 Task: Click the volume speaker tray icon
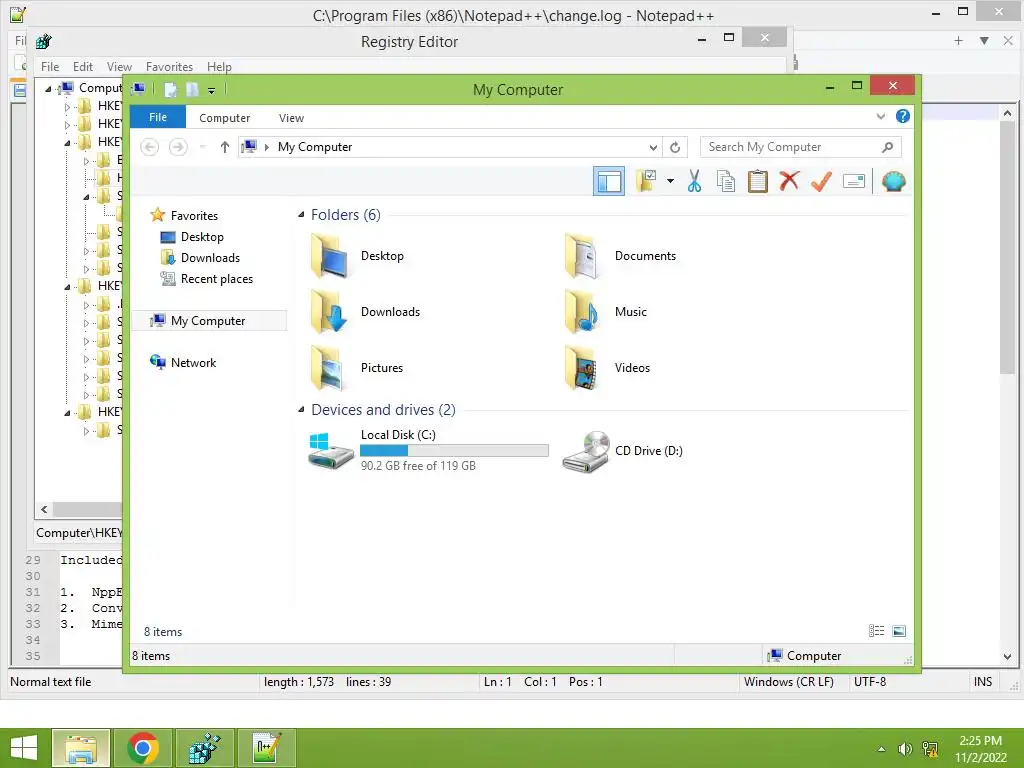point(904,749)
